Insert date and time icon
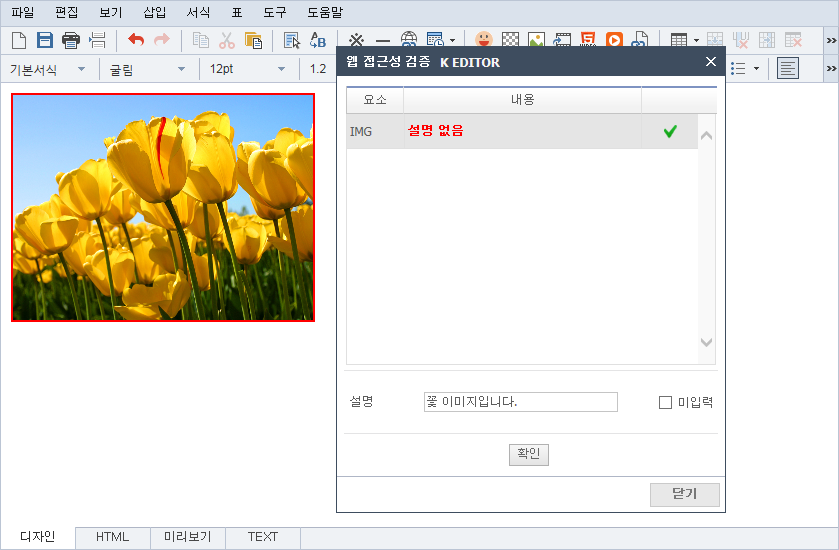This screenshot has height=550, width=839. pos(436,39)
